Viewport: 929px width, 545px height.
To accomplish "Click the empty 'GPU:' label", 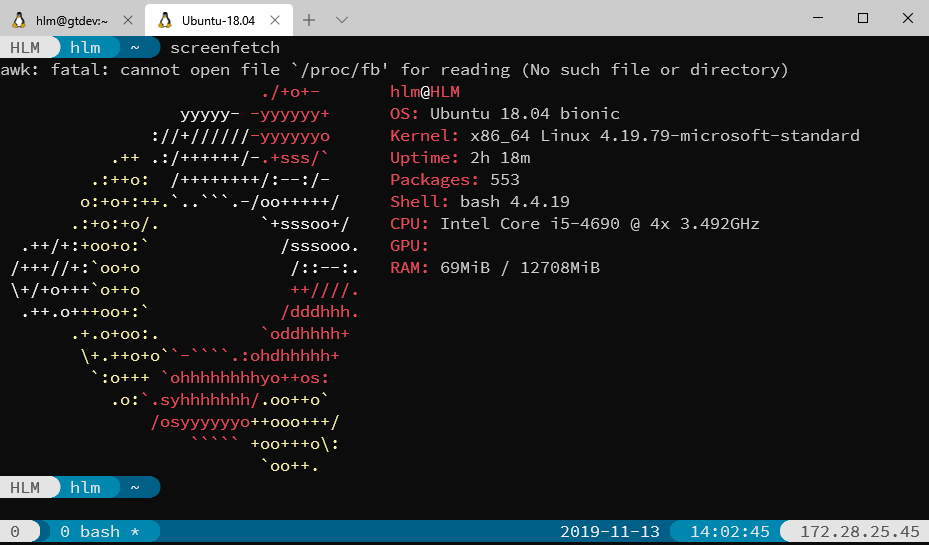I will pos(409,245).
